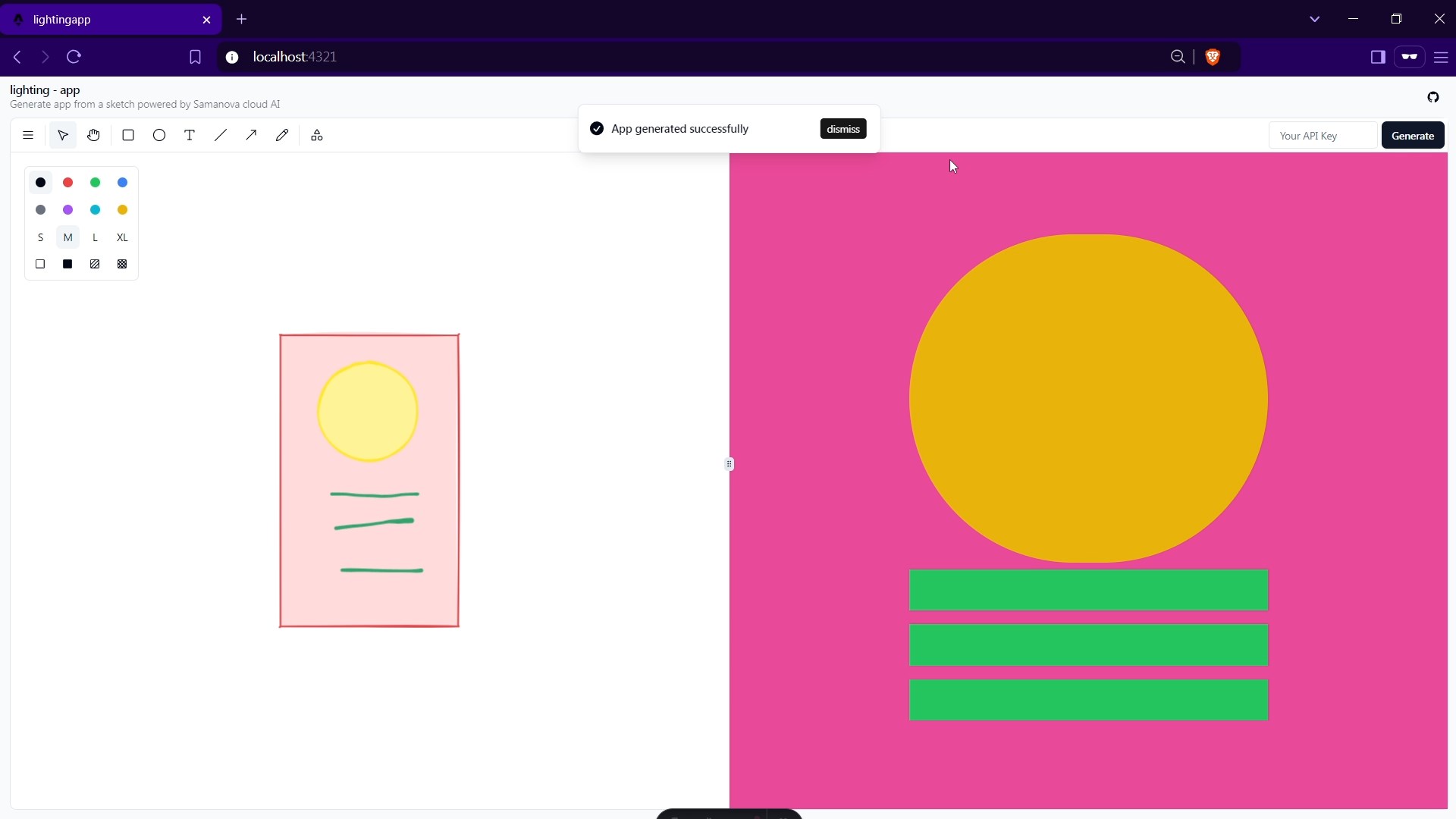The height and width of the screenshot is (819, 1456).
Task: Expand the browser tab search dropdown
Action: point(1315,19)
